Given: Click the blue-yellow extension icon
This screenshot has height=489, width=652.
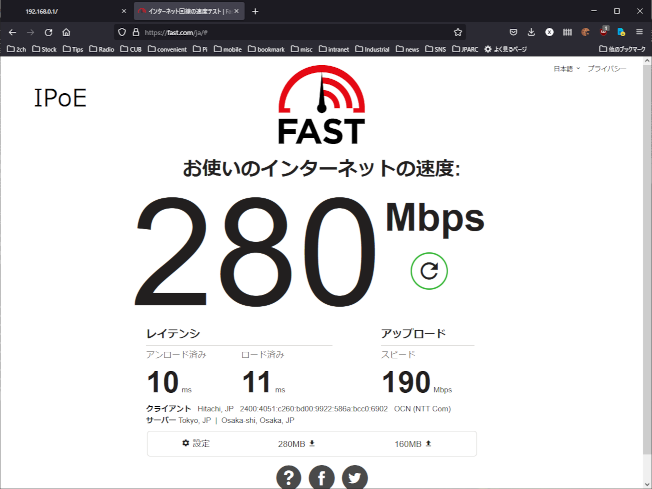Looking at the screenshot, I should tap(621, 32).
